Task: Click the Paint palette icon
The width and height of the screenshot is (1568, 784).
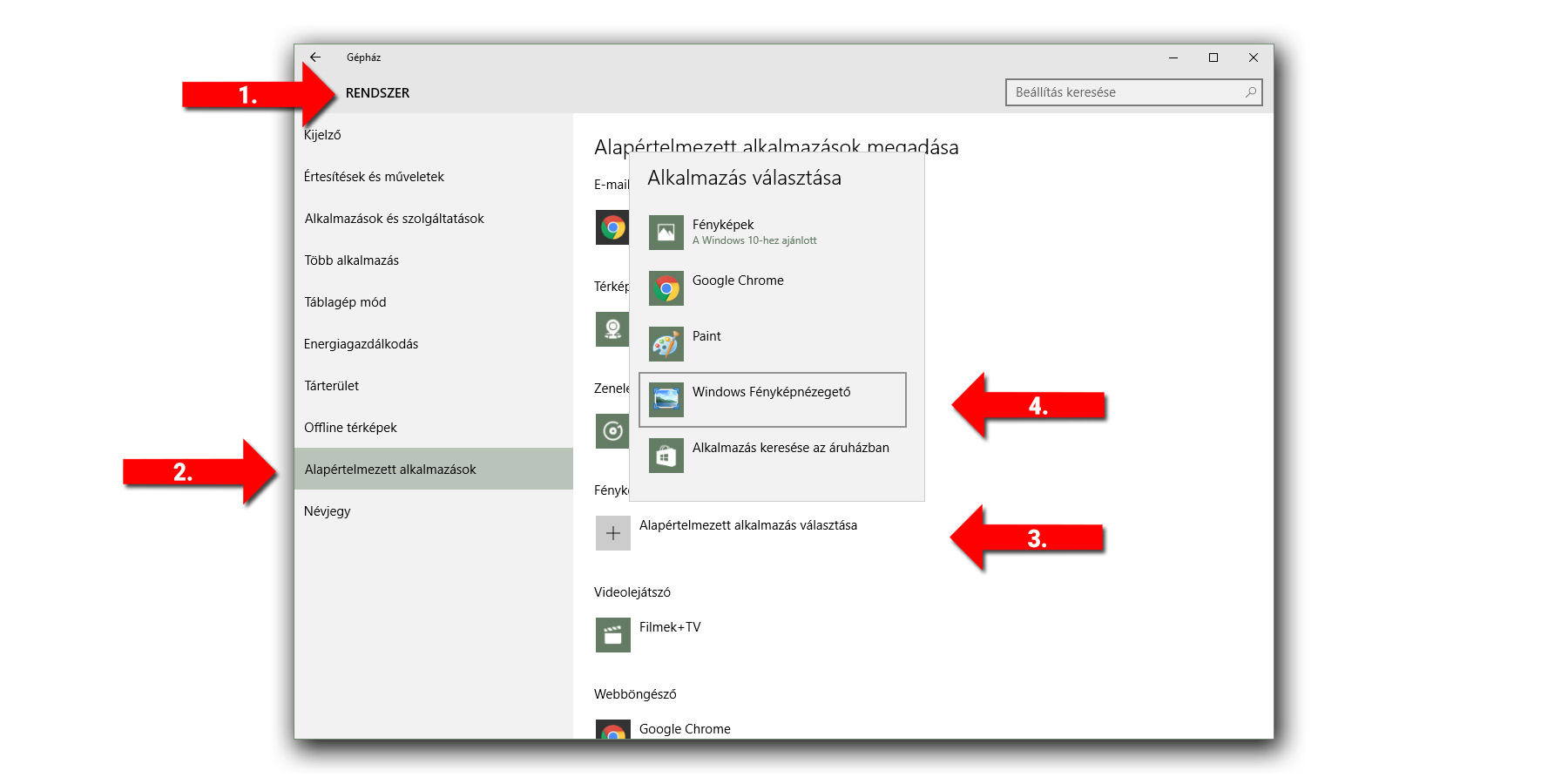Action: 666,344
